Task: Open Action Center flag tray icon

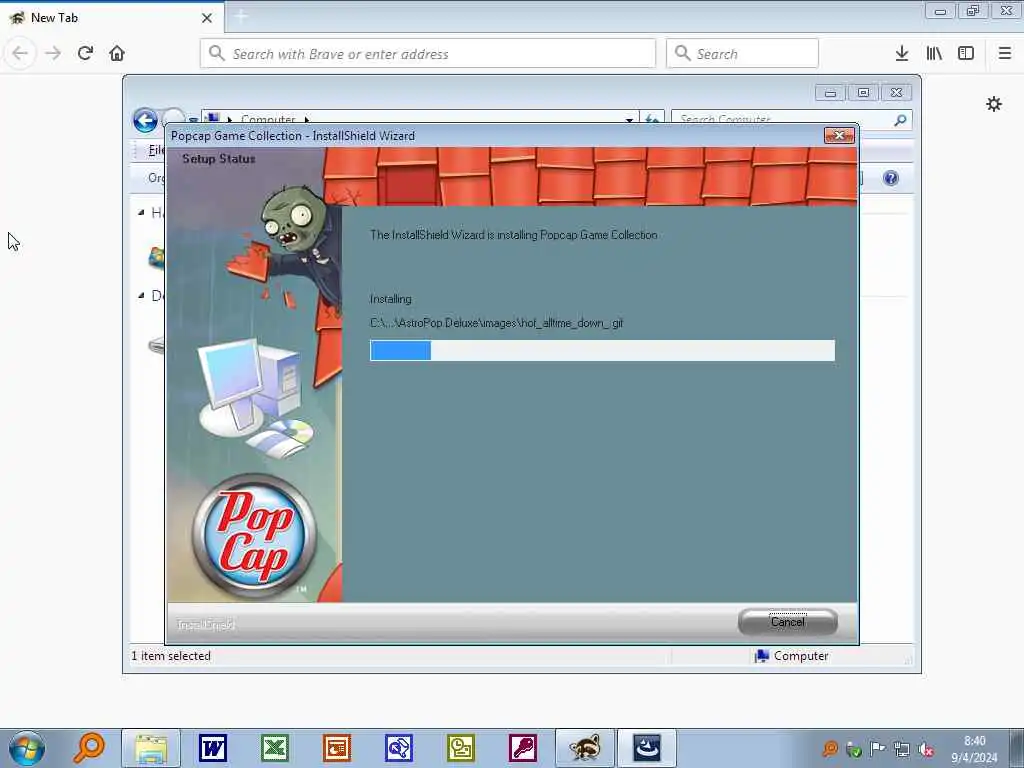Action: click(878, 749)
